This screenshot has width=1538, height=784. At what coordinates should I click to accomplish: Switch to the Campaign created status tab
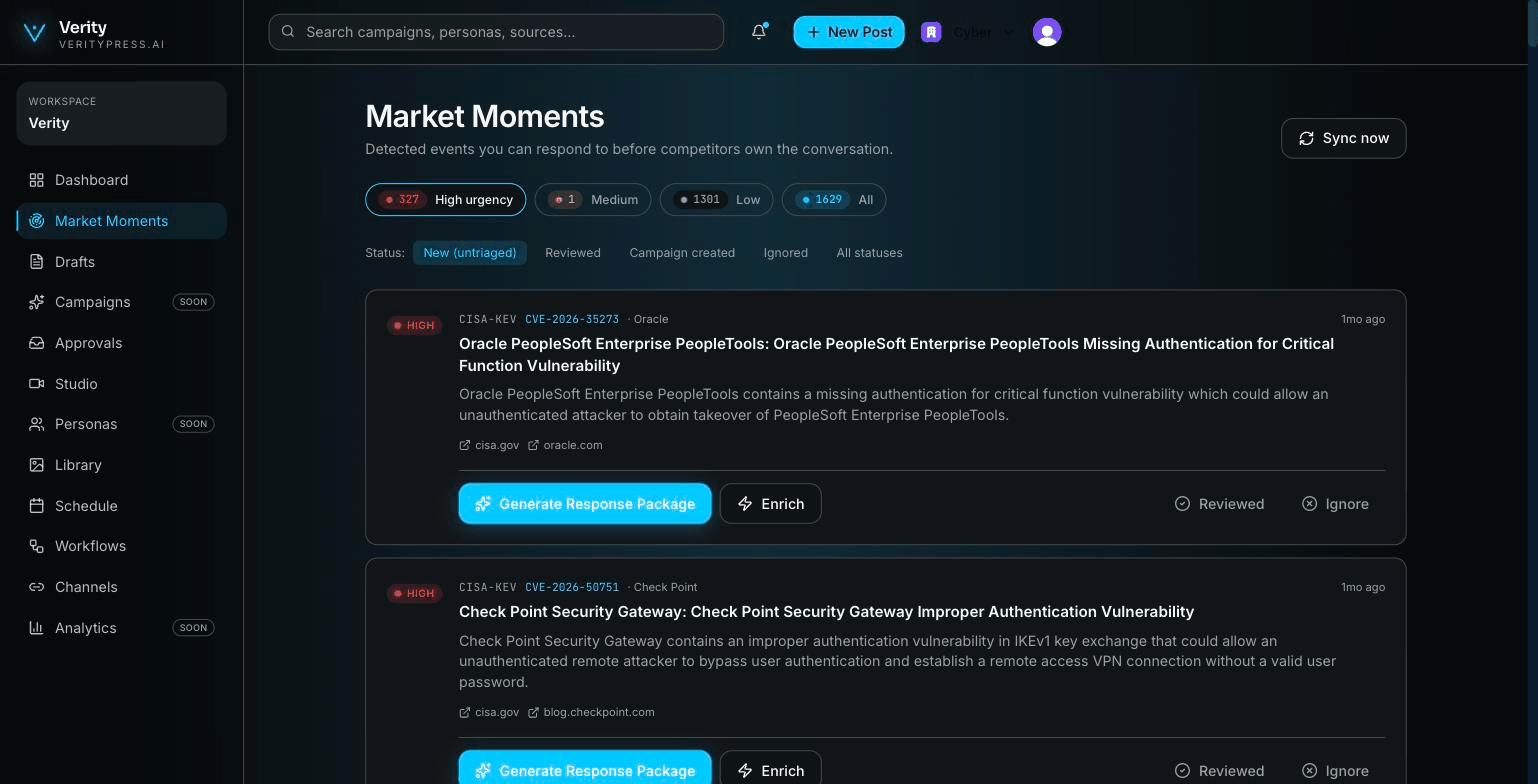(682, 253)
